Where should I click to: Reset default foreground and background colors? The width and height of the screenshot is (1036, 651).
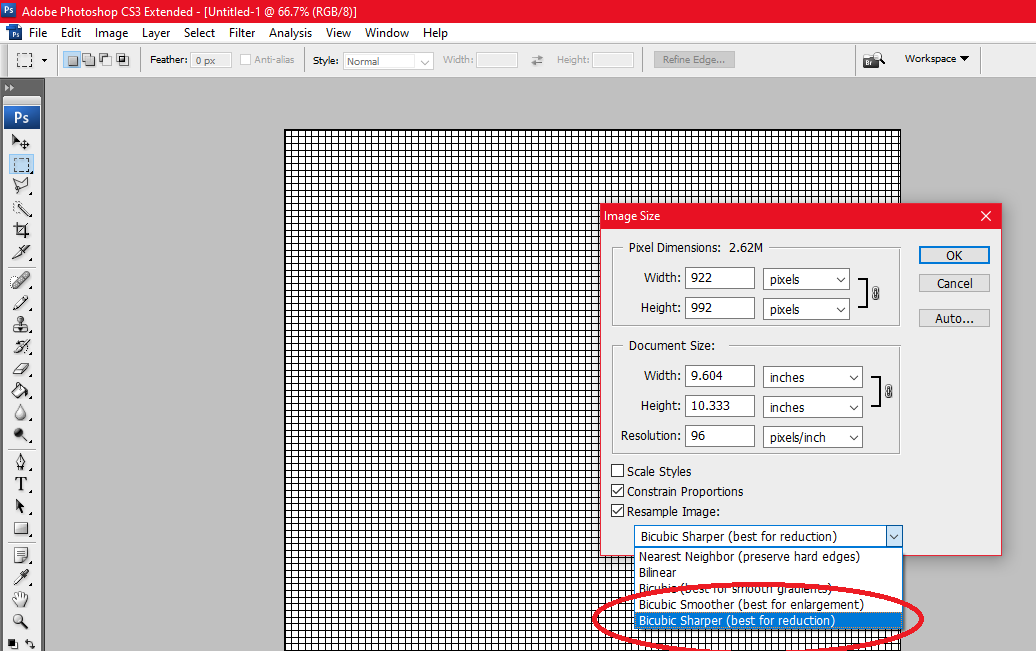(13, 644)
